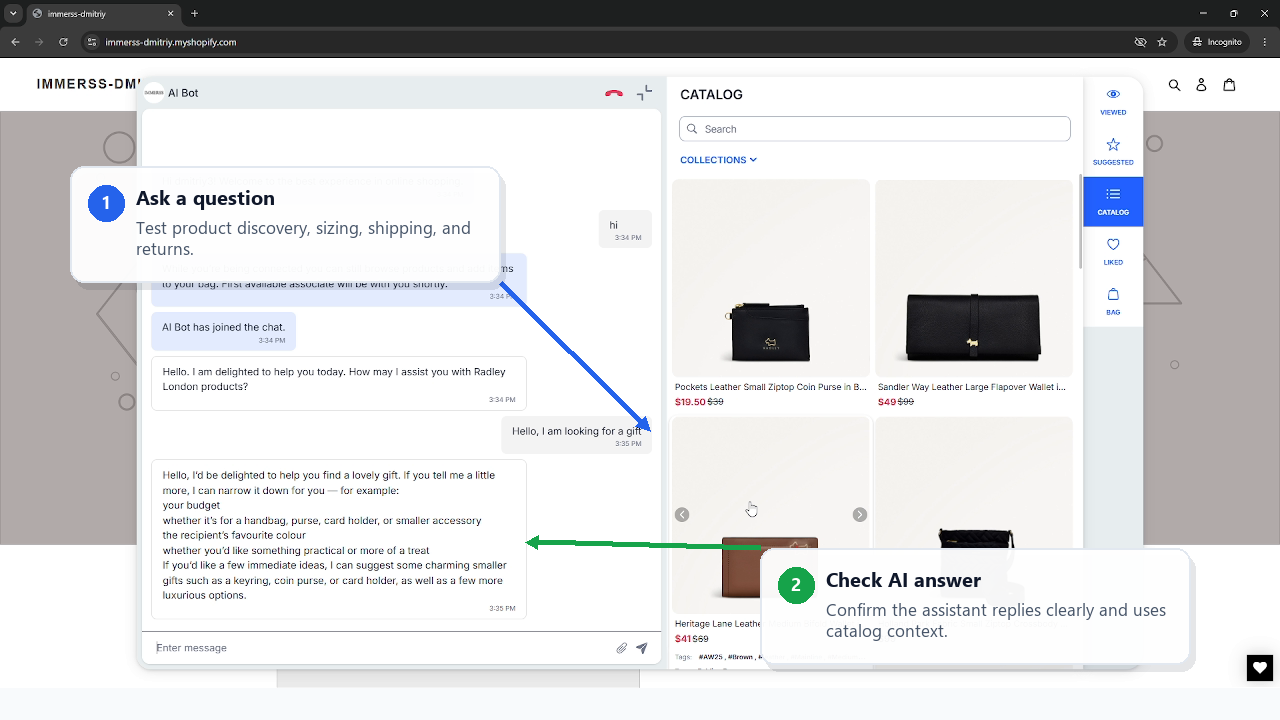Image resolution: width=1280 pixels, height=720 pixels.
Task: Open the Viewed products panel
Action: click(1113, 102)
